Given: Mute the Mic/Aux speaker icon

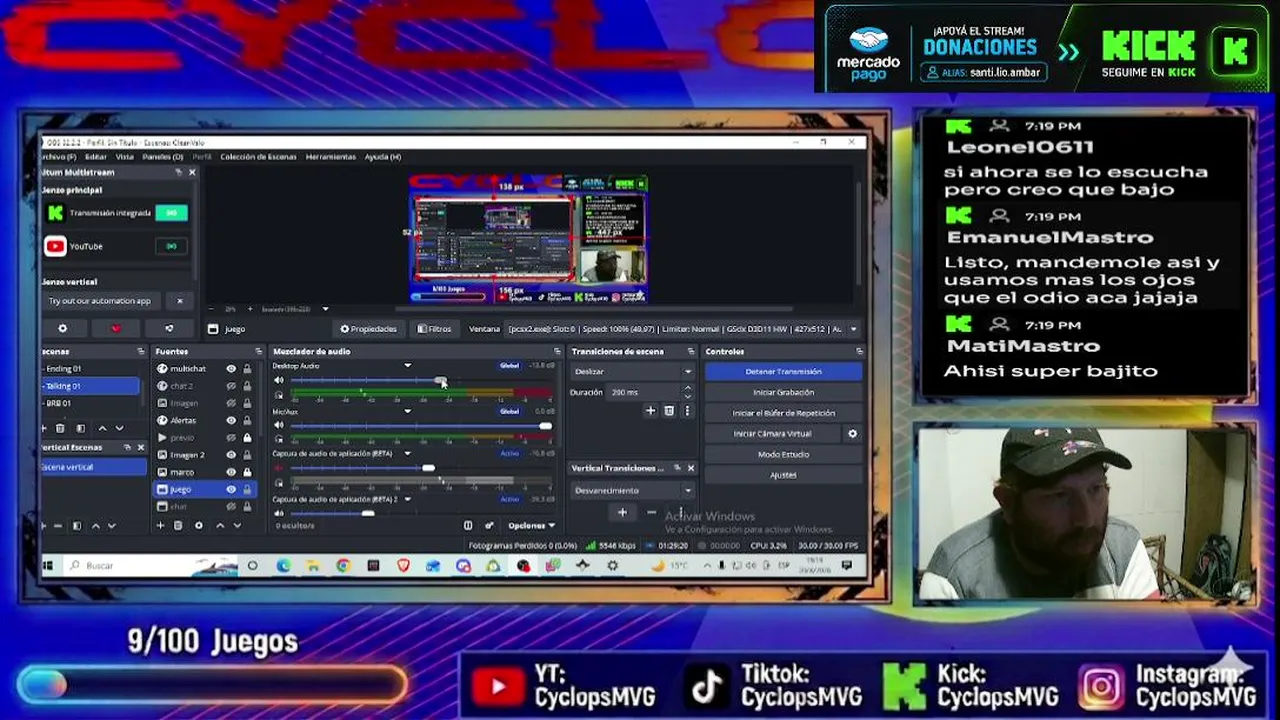Looking at the screenshot, I should (279, 426).
